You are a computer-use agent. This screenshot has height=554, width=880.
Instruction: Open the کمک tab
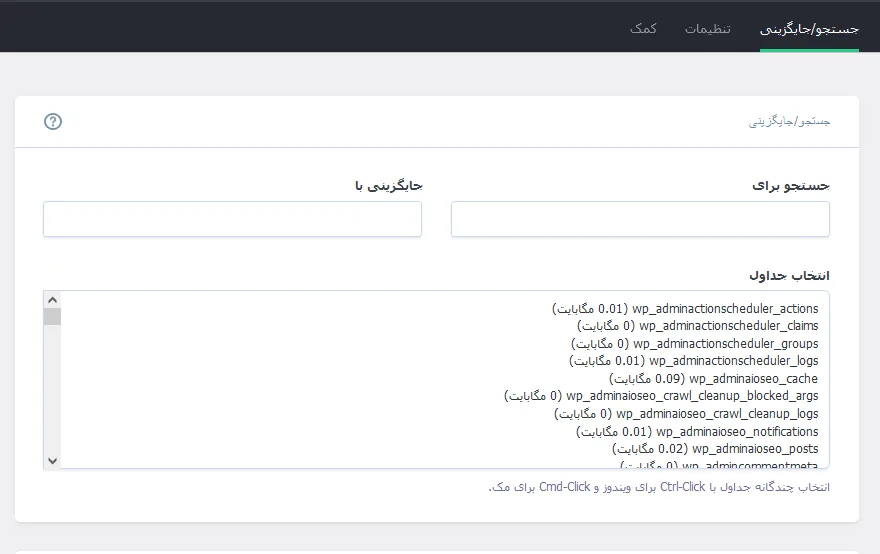(x=643, y=29)
